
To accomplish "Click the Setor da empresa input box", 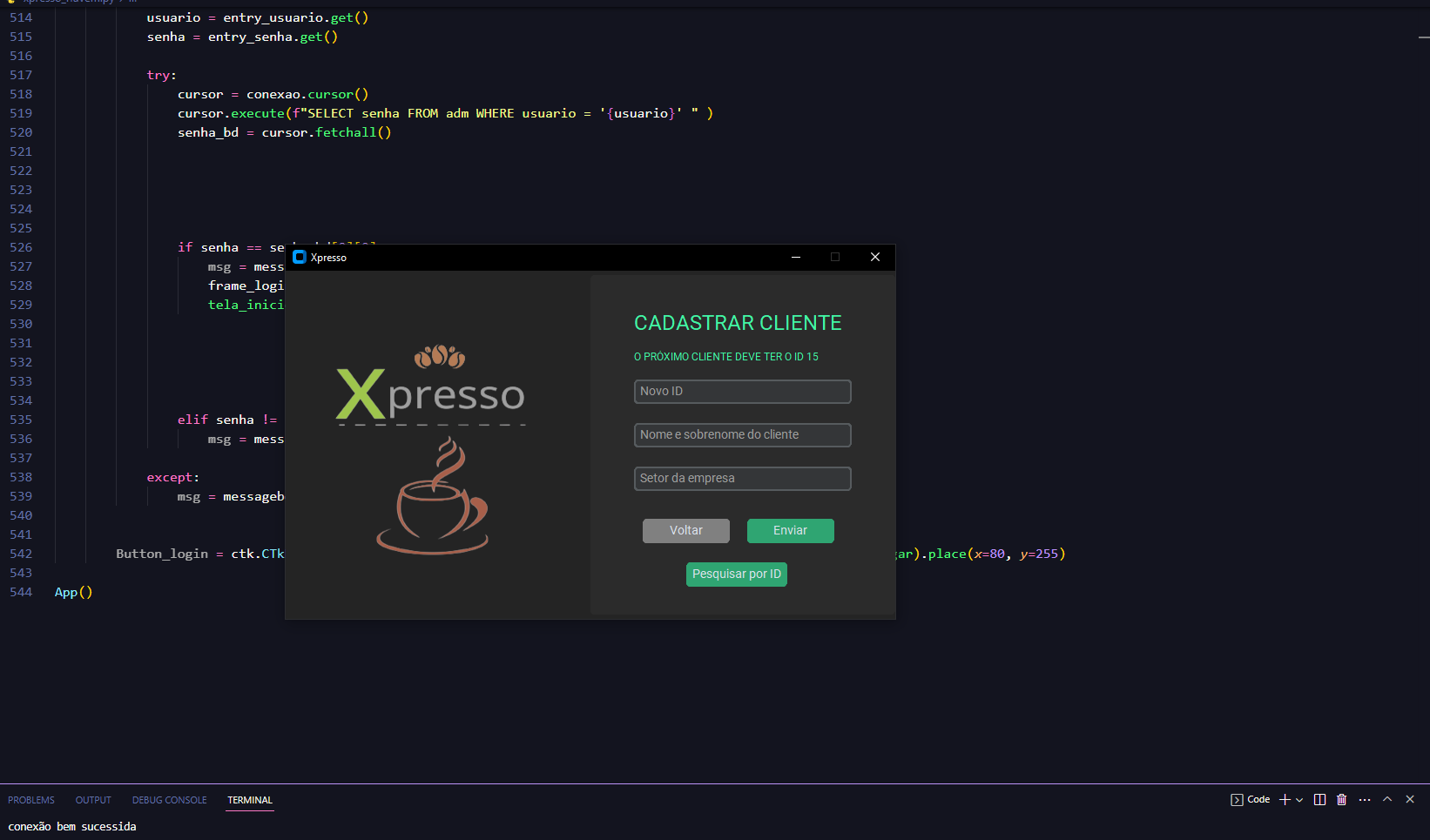I will point(742,478).
